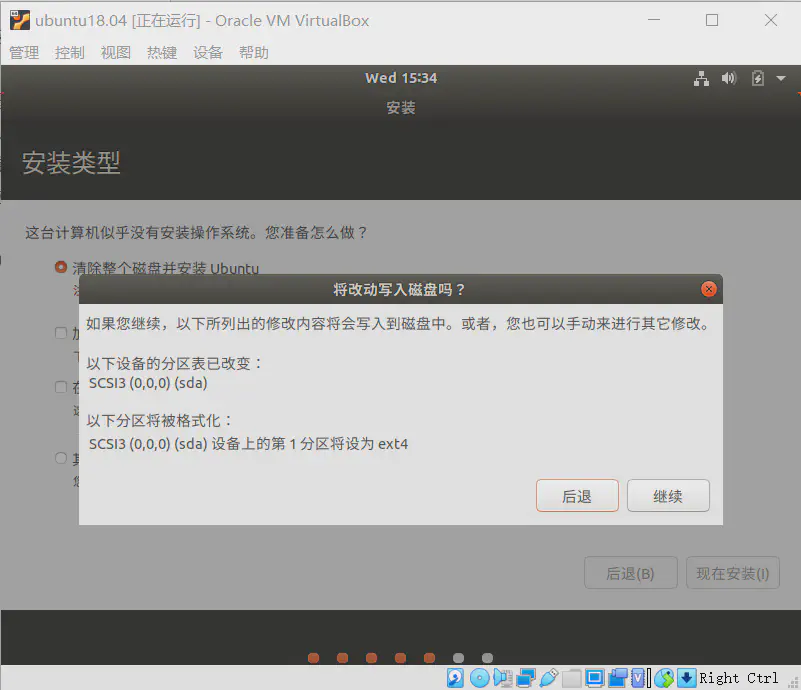Click the USB devices status icon

[x=548, y=678]
